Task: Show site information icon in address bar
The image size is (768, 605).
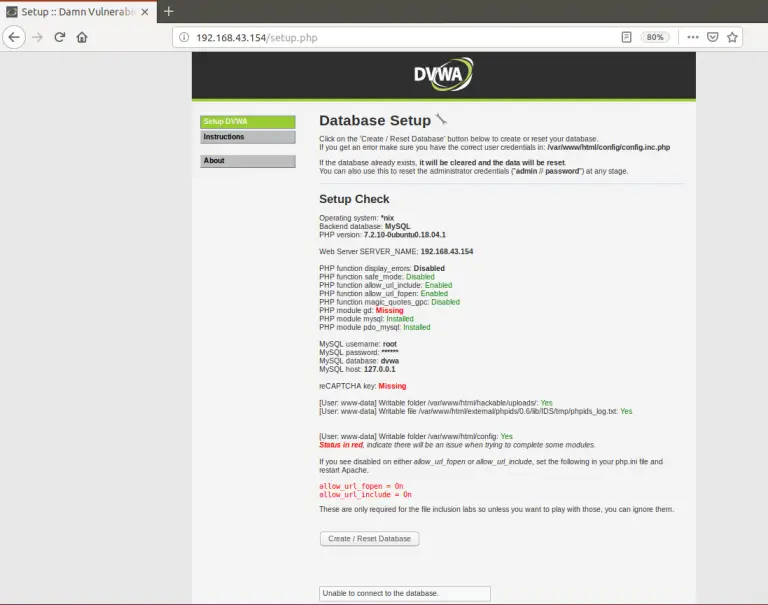Action: [184, 37]
